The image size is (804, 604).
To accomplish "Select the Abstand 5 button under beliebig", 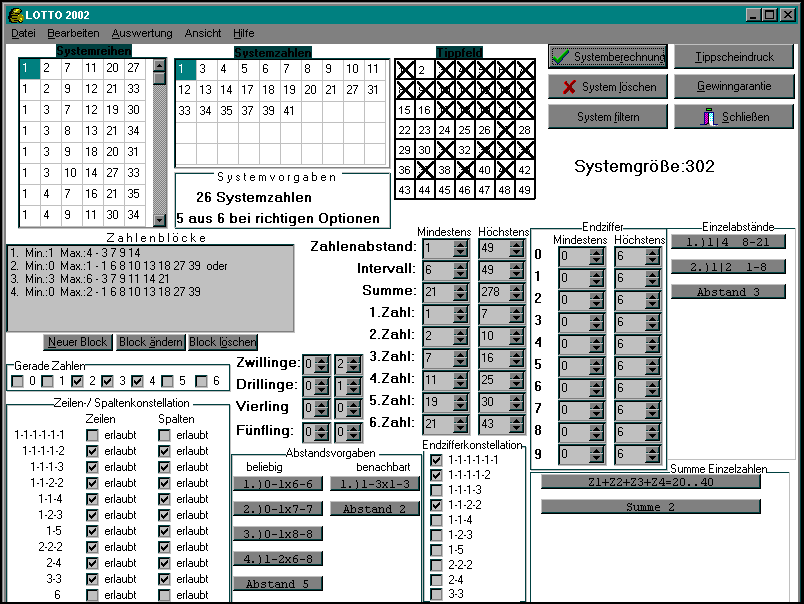I will pyautogui.click(x=278, y=583).
